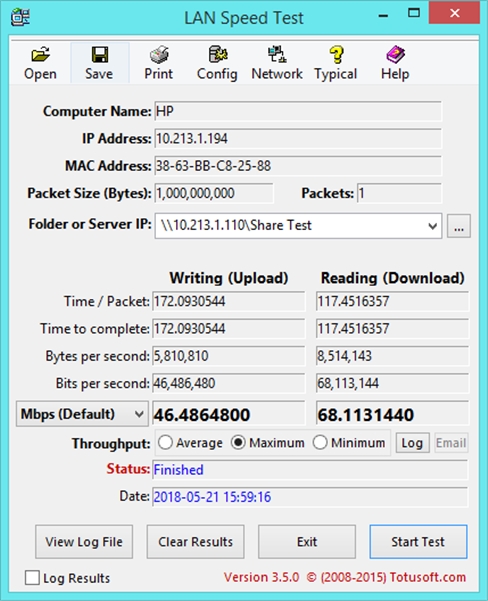This screenshot has height=601, width=488.
Task: Enable the Log Results checkbox
Action: [32, 577]
